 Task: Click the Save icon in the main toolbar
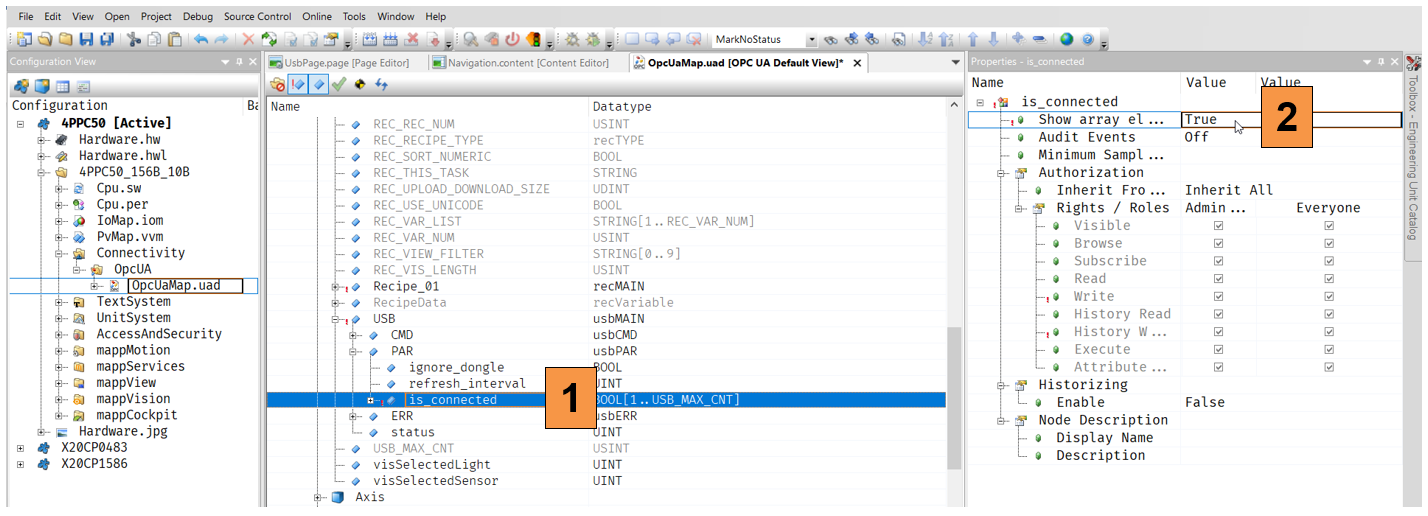(x=85, y=40)
